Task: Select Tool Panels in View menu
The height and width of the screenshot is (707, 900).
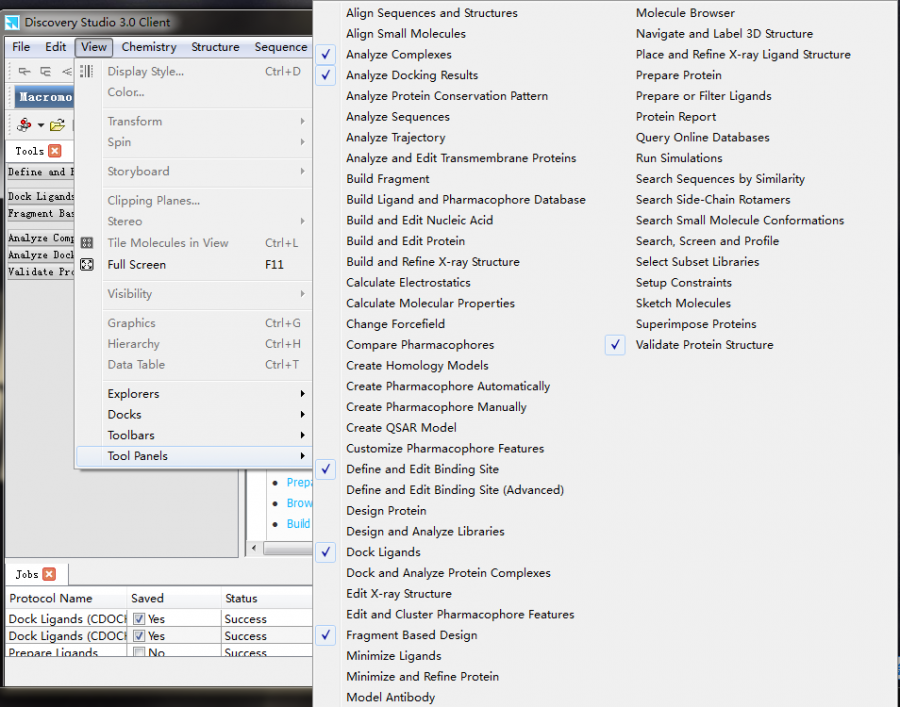Action: click(x=194, y=456)
